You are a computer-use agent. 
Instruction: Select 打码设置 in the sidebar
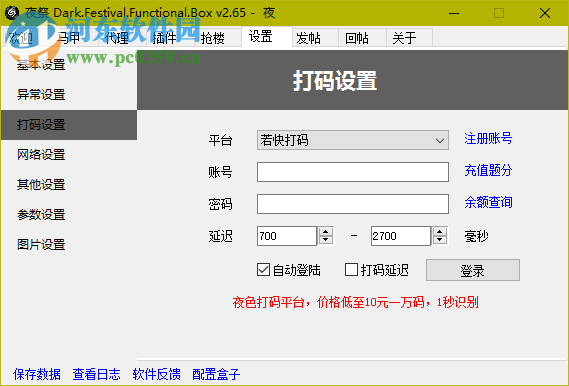69,125
